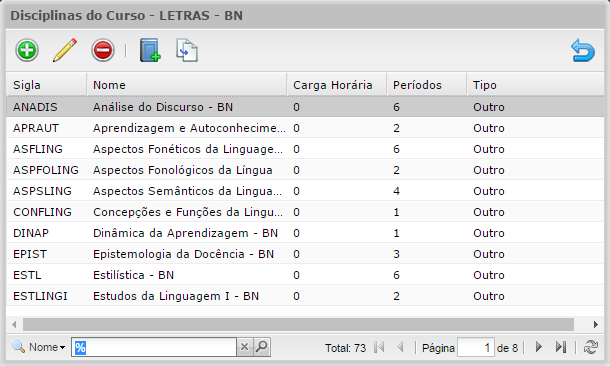Click the blue return arrow icon
Viewport: 610px width, 366px height.
coord(583,50)
